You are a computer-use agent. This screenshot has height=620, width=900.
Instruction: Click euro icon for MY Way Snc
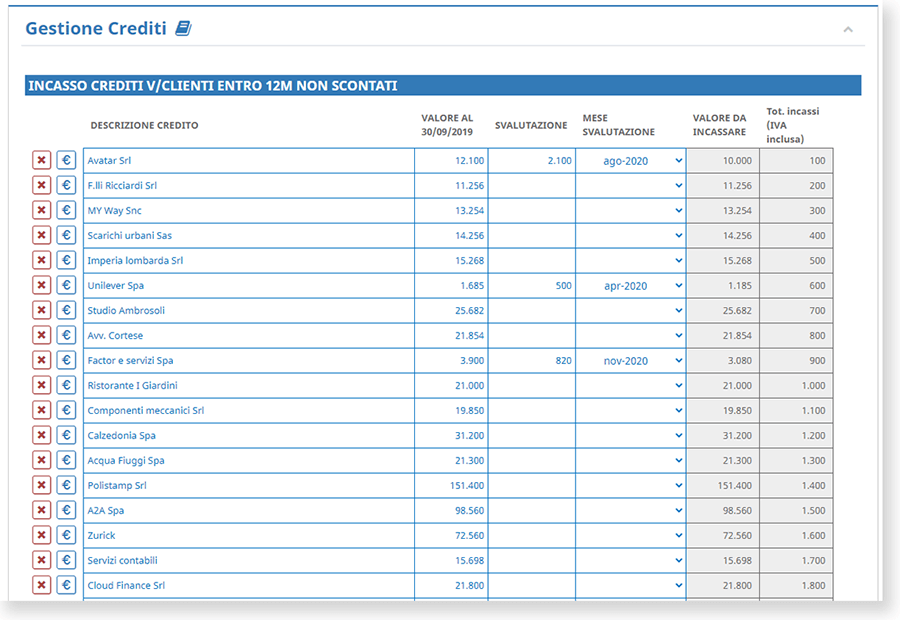point(66,210)
